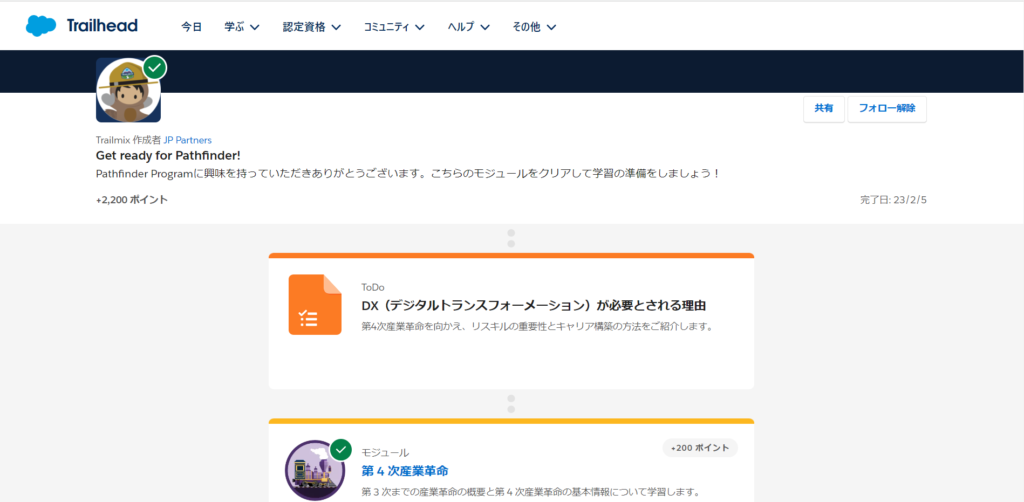This screenshot has height=502, width=1024.
Task: Click the モジュール label
Action: click(x=385, y=452)
